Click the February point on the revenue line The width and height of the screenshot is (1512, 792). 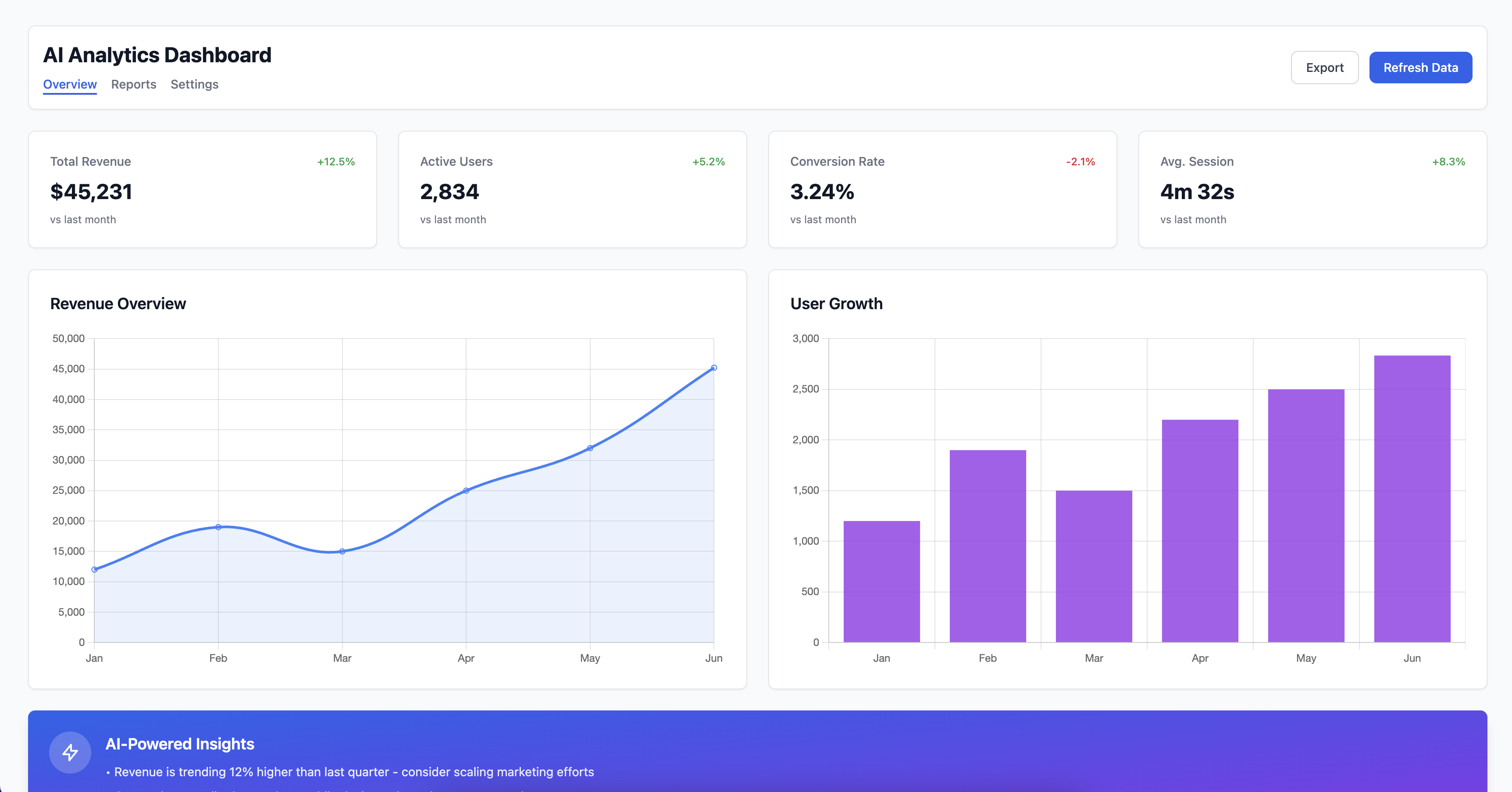[x=218, y=527]
